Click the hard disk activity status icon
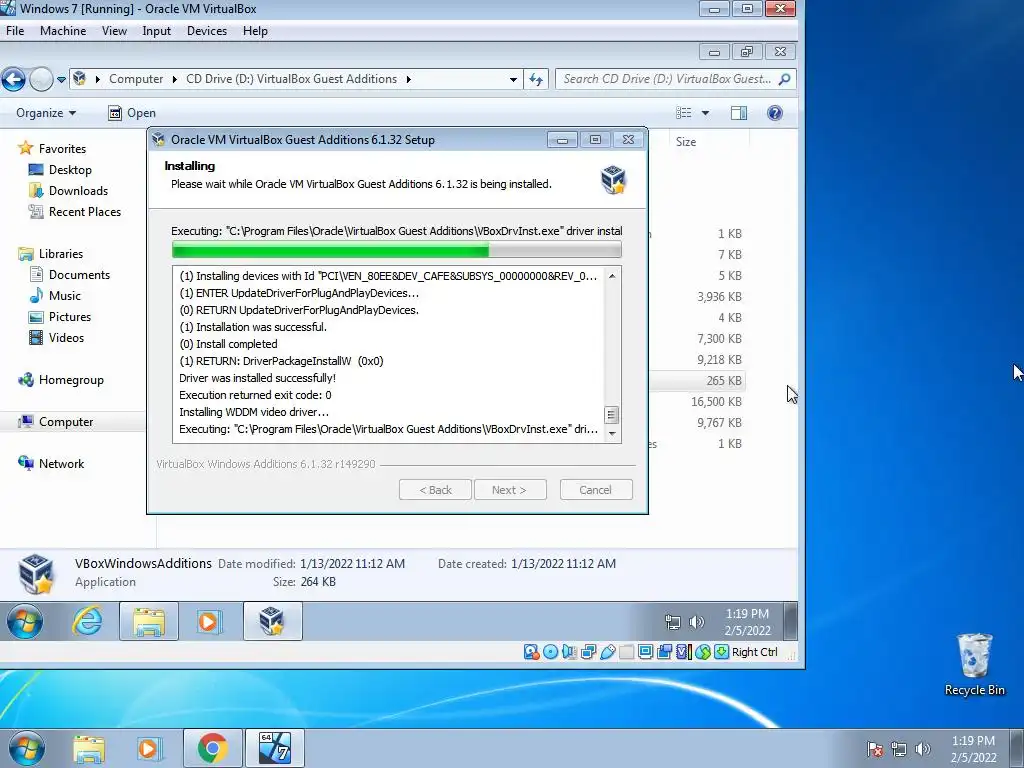The image size is (1024, 768). 531,652
